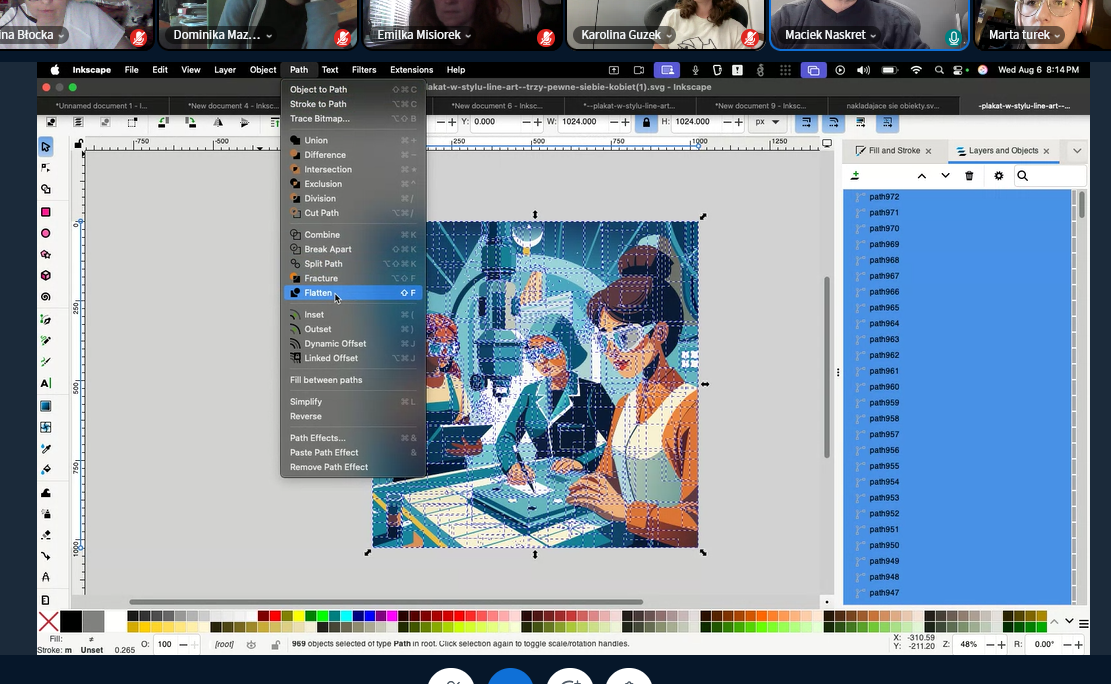
Task: Move selection down with the down arrow
Action: [x=945, y=176]
